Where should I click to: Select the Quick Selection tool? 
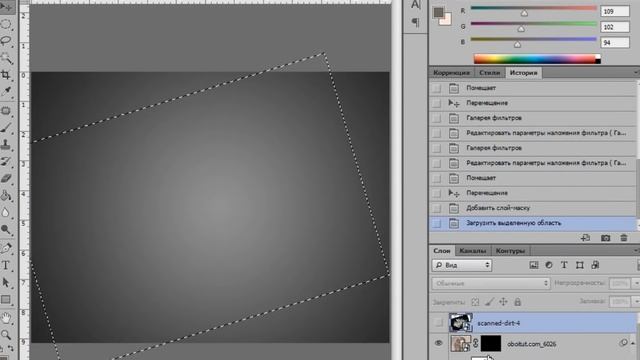pyautogui.click(x=6, y=58)
